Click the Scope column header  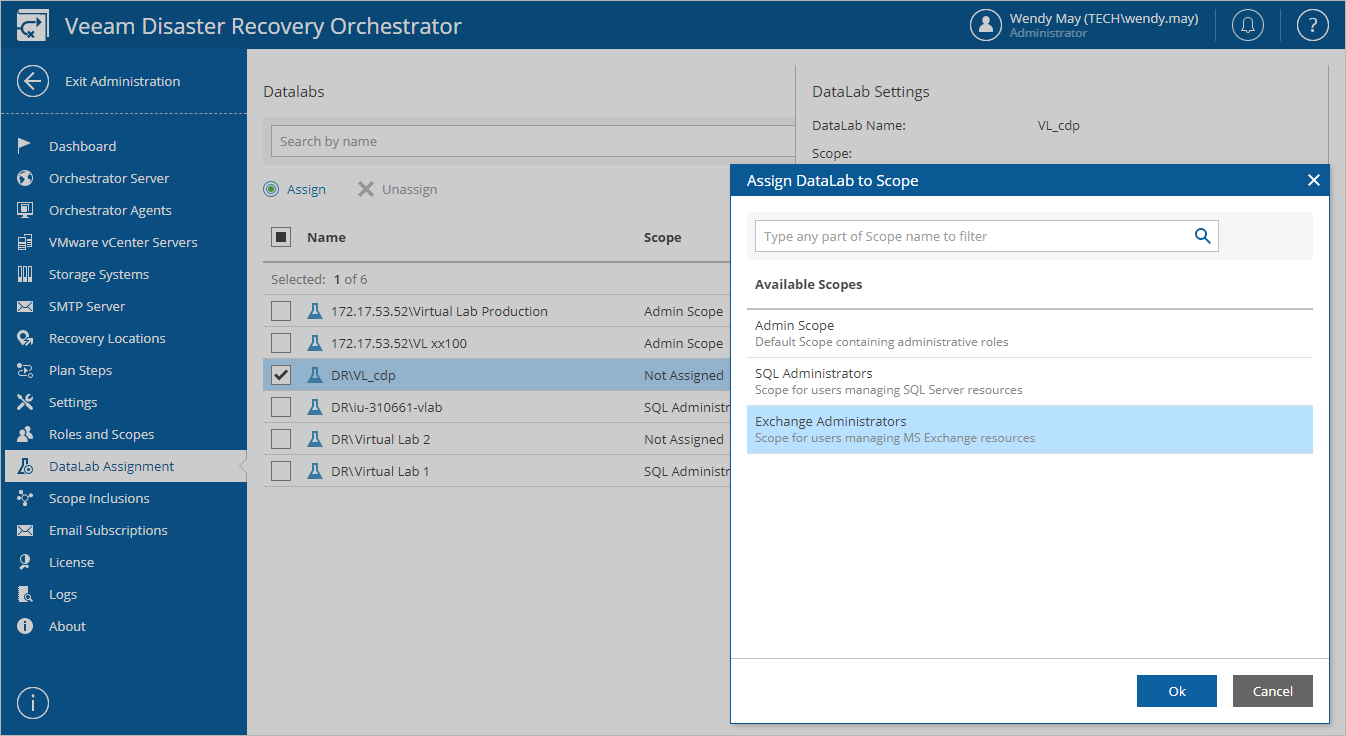(662, 237)
